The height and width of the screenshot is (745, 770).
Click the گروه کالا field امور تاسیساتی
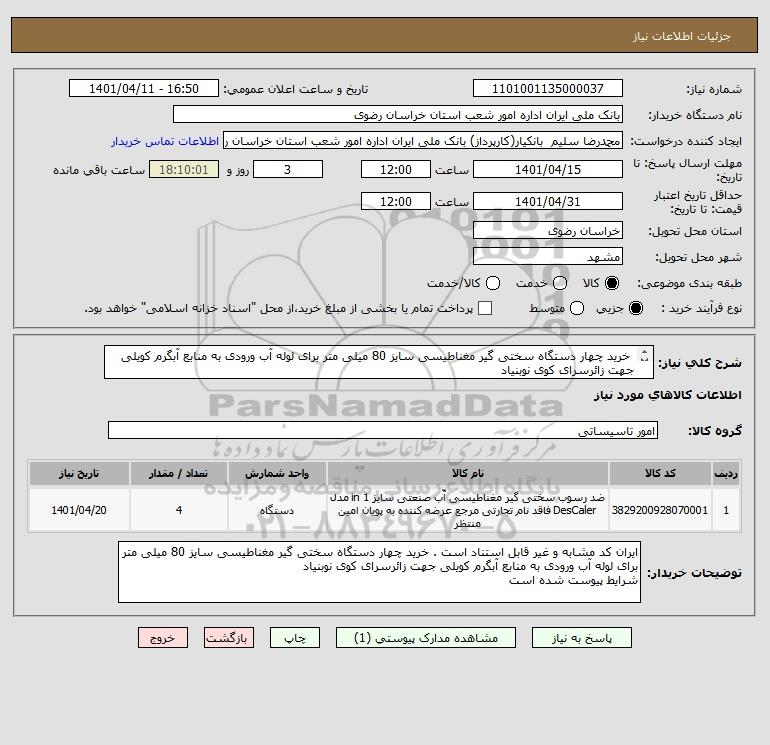(383, 430)
